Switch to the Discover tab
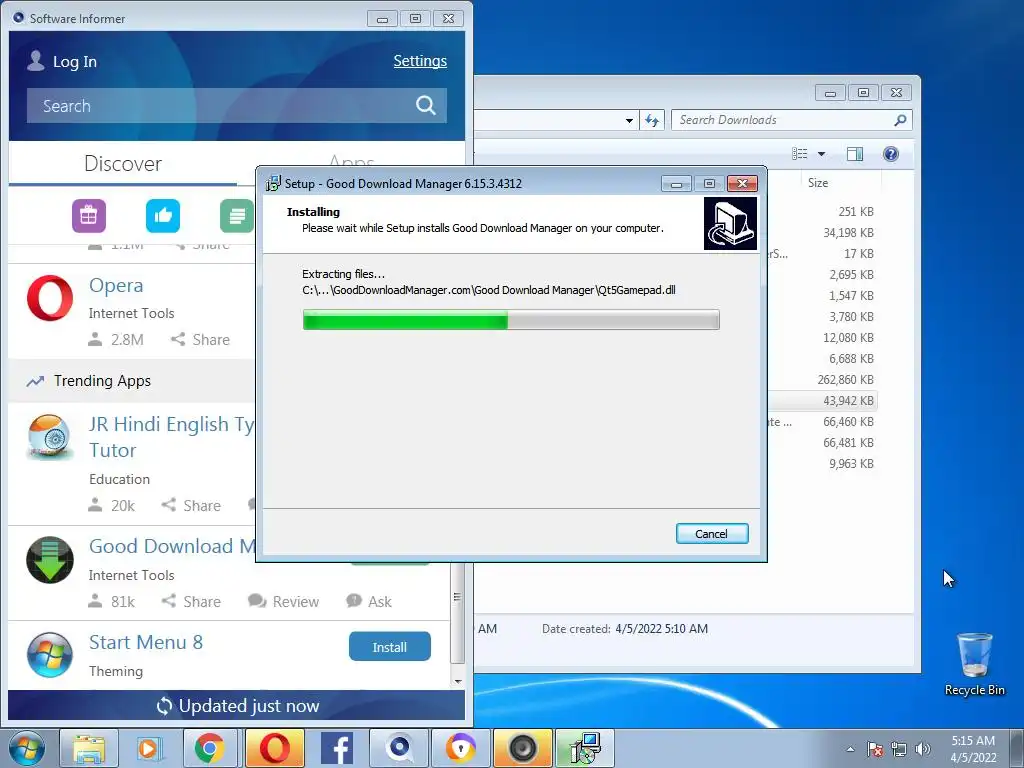1024x768 pixels. click(x=123, y=163)
